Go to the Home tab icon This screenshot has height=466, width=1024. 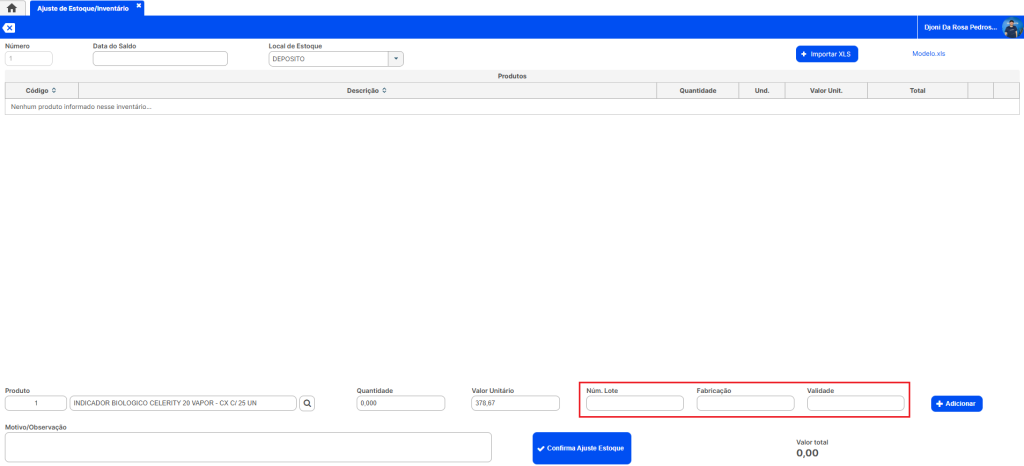(12, 8)
